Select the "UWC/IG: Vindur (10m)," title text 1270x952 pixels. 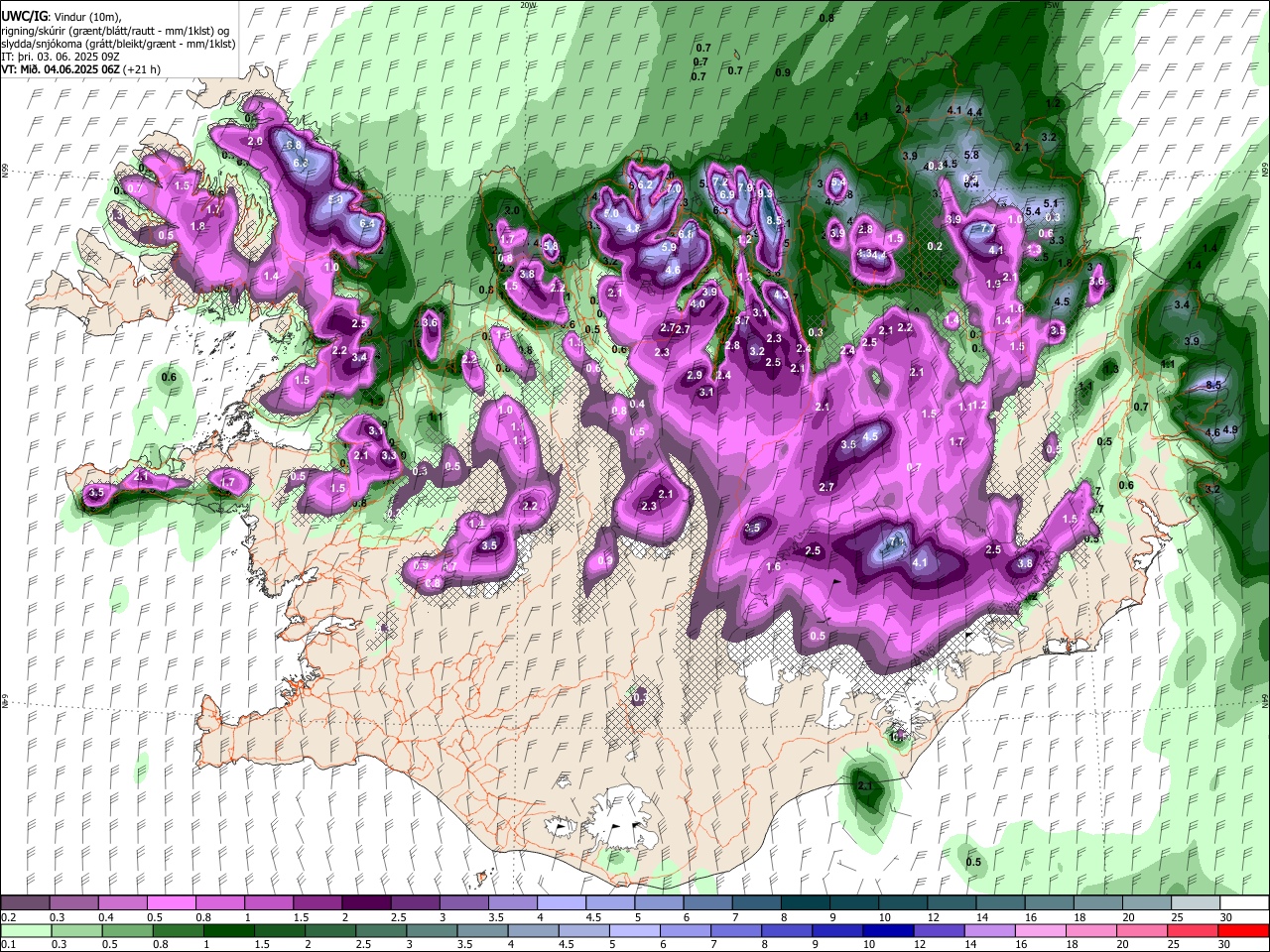tap(60, 17)
